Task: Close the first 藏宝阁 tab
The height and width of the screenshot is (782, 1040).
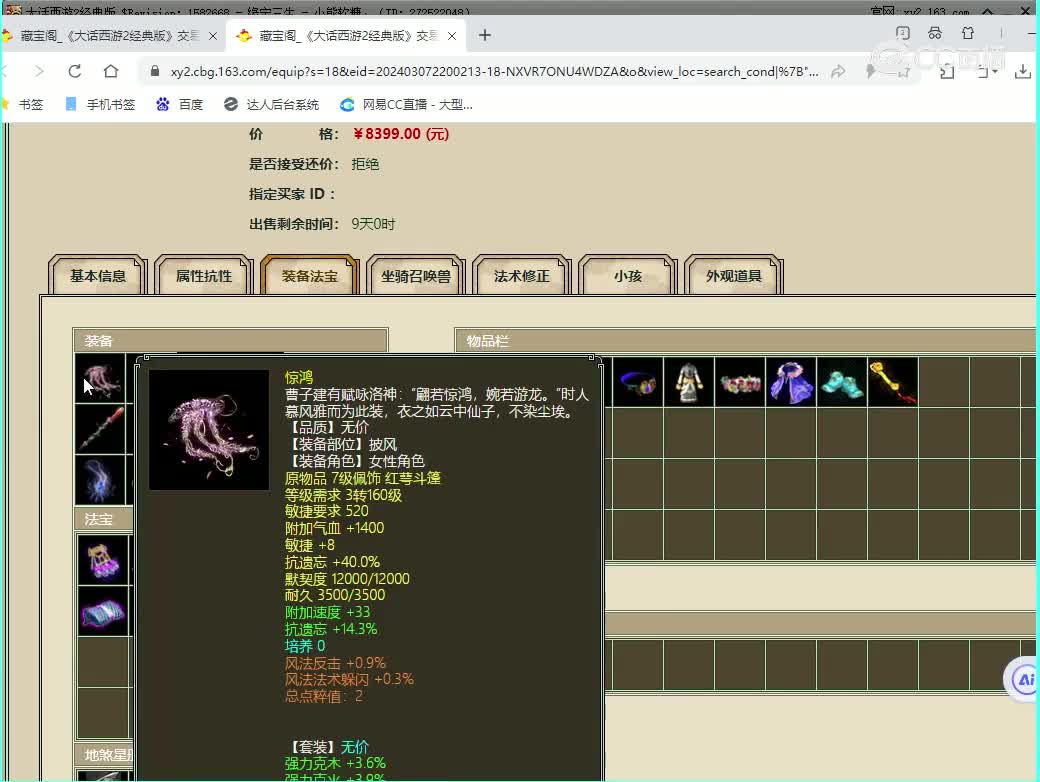Action: coord(213,36)
